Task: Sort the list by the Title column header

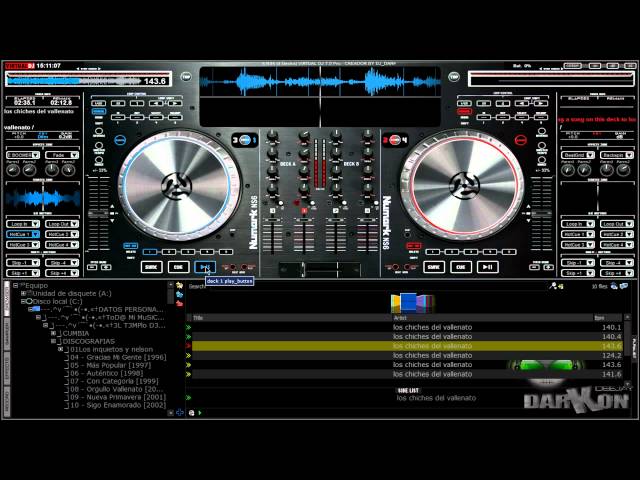Action: tap(291, 318)
